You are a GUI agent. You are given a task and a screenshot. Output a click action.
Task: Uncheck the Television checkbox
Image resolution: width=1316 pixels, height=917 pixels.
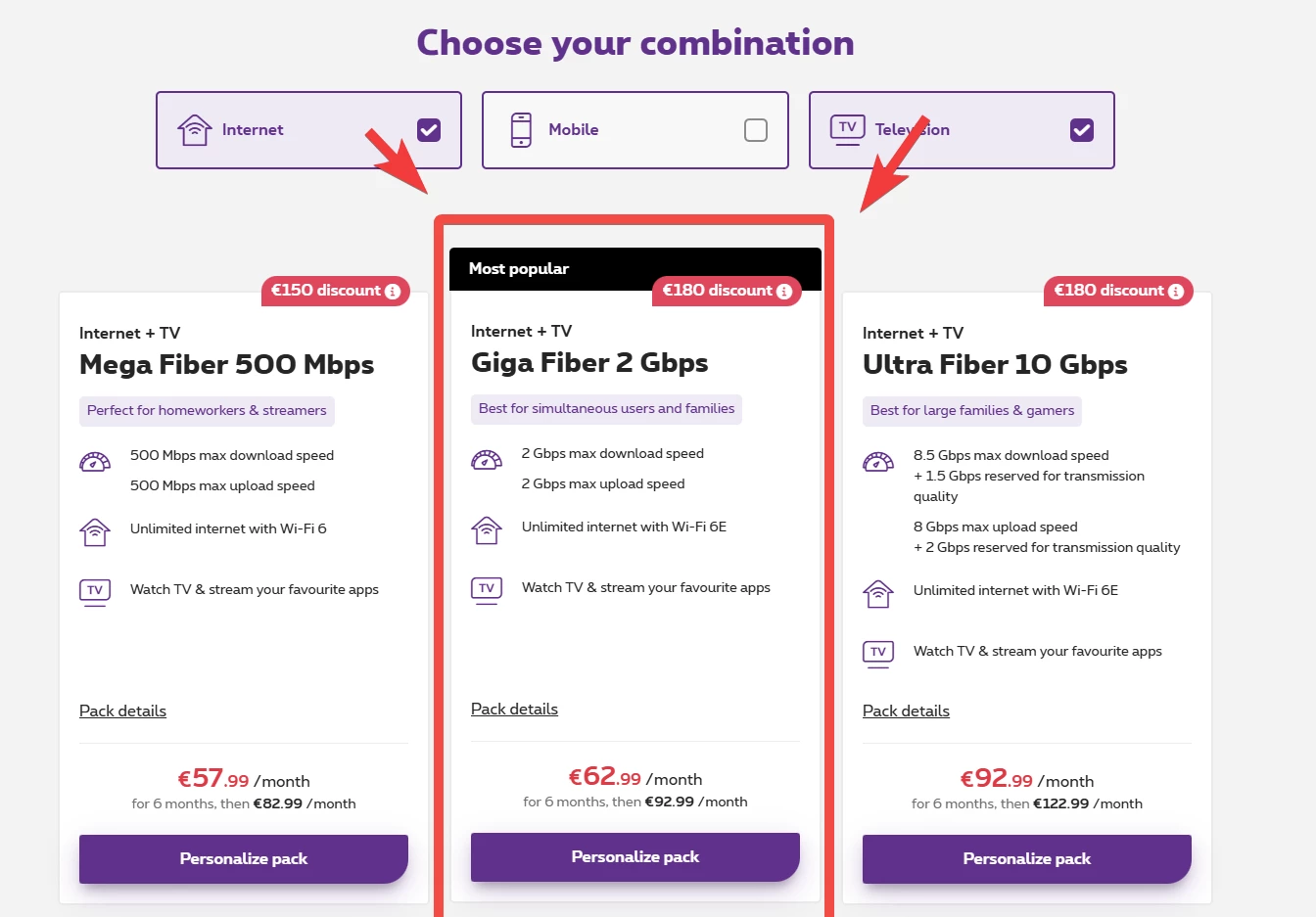1082,130
